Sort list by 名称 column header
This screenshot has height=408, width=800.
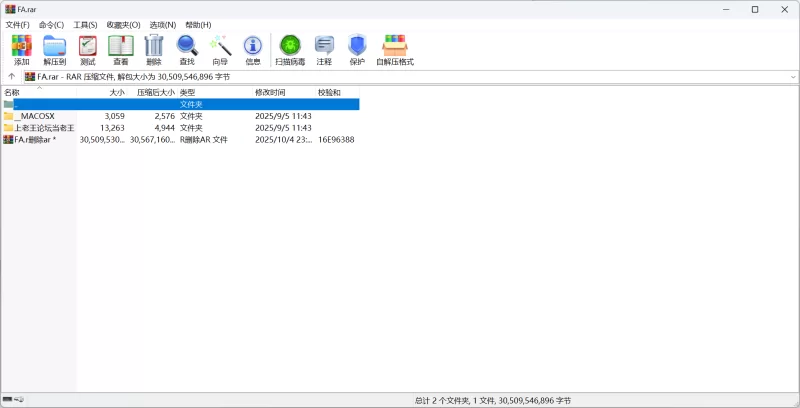pyautogui.click(x=12, y=92)
